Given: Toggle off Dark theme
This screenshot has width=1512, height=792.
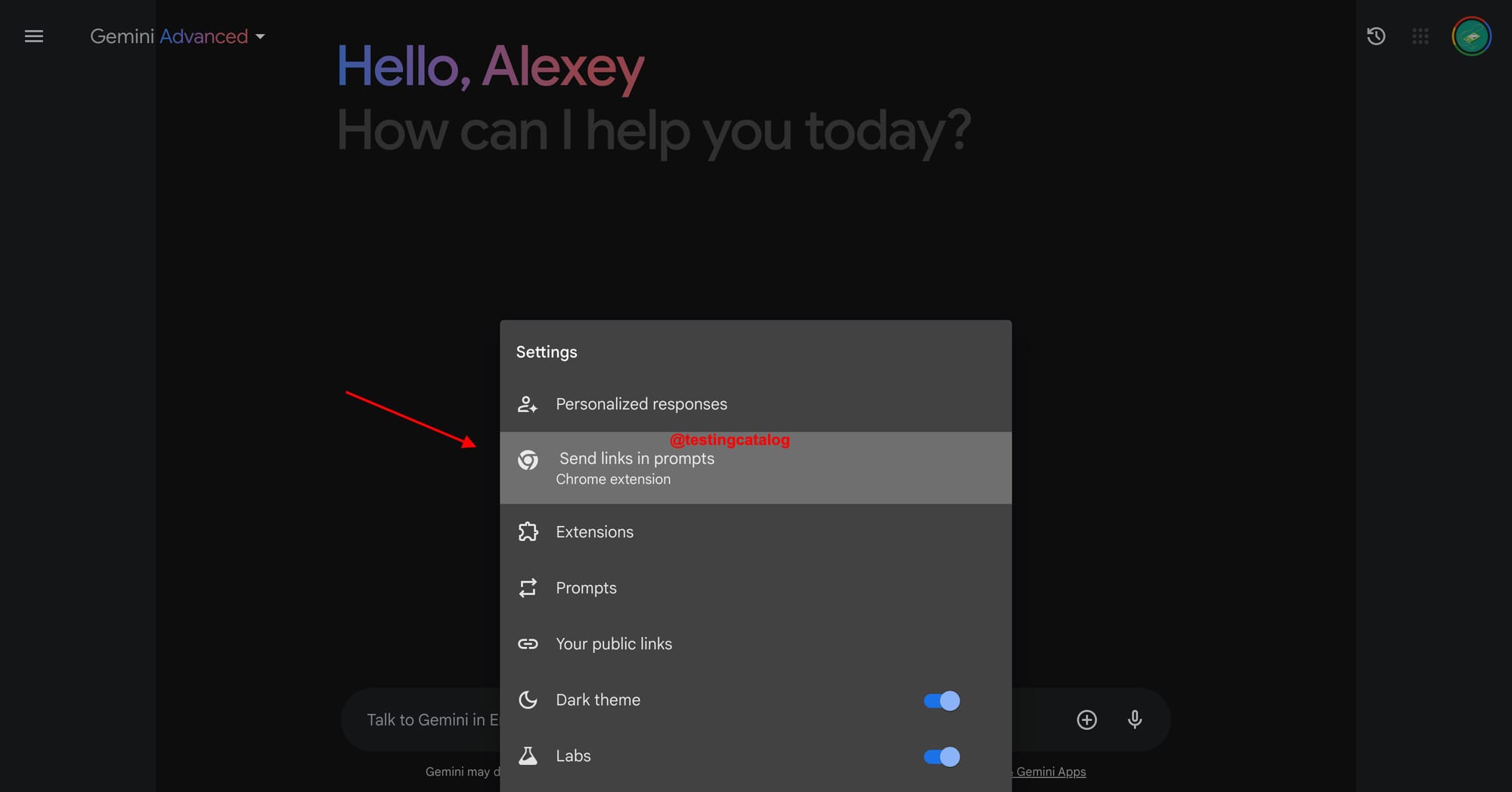Looking at the screenshot, I should click(940, 701).
